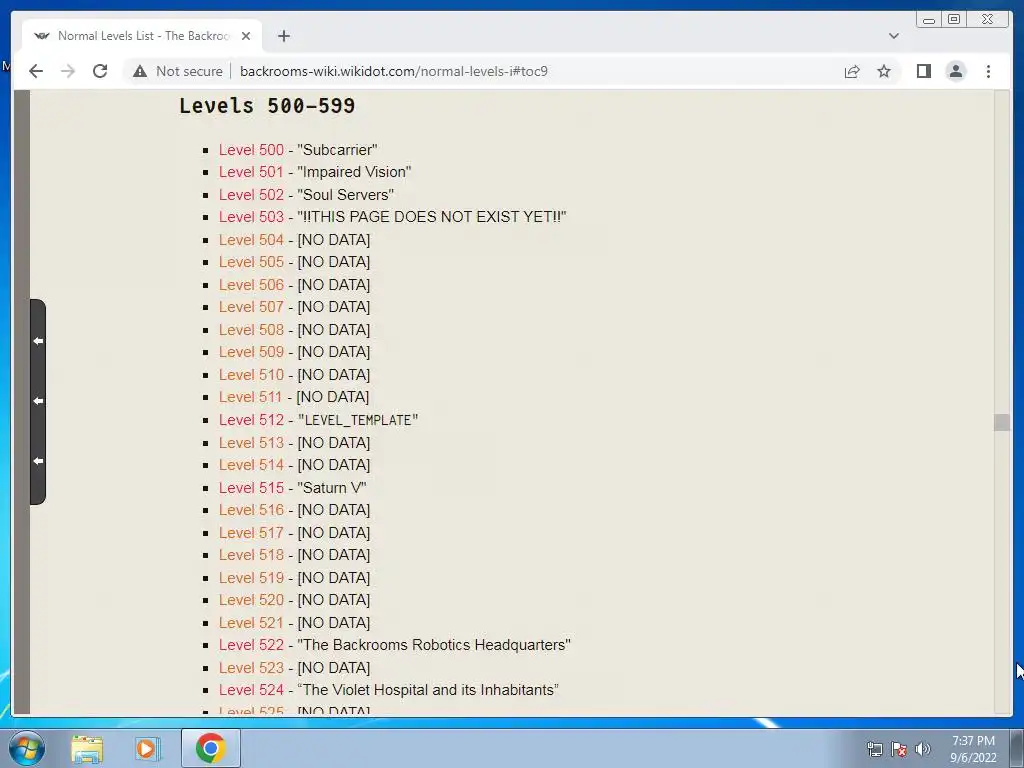Screen dimensions: 1024x768
Task: Open a new tab with plus button
Action: (x=283, y=36)
